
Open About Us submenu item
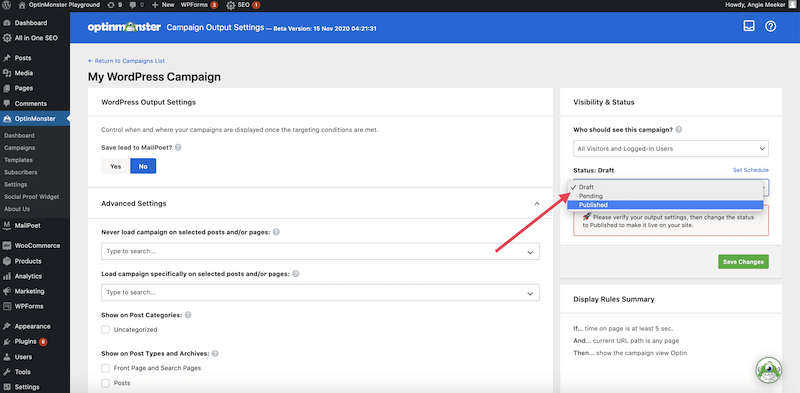pyautogui.click(x=17, y=209)
